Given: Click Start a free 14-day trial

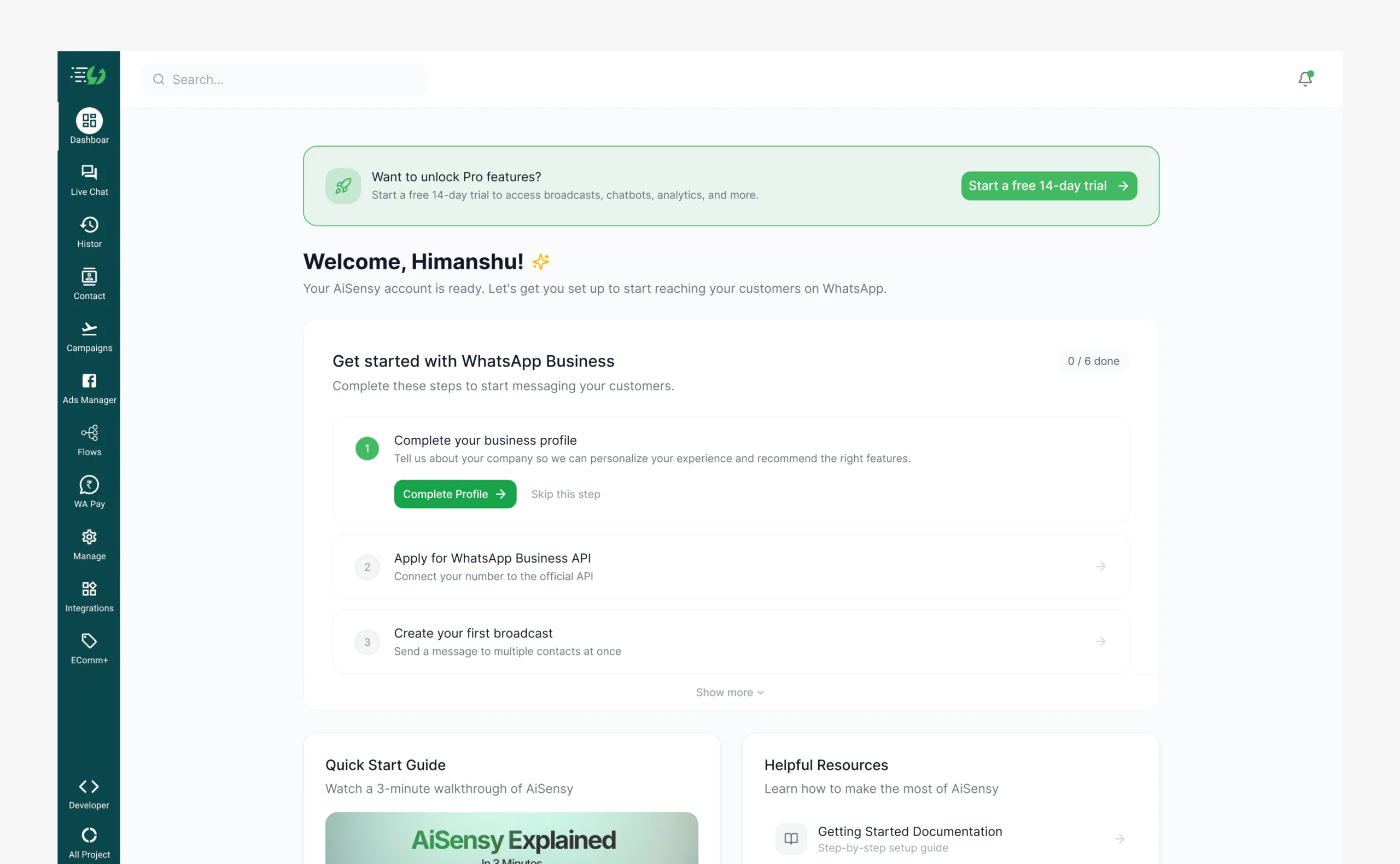Looking at the screenshot, I should 1048,185.
